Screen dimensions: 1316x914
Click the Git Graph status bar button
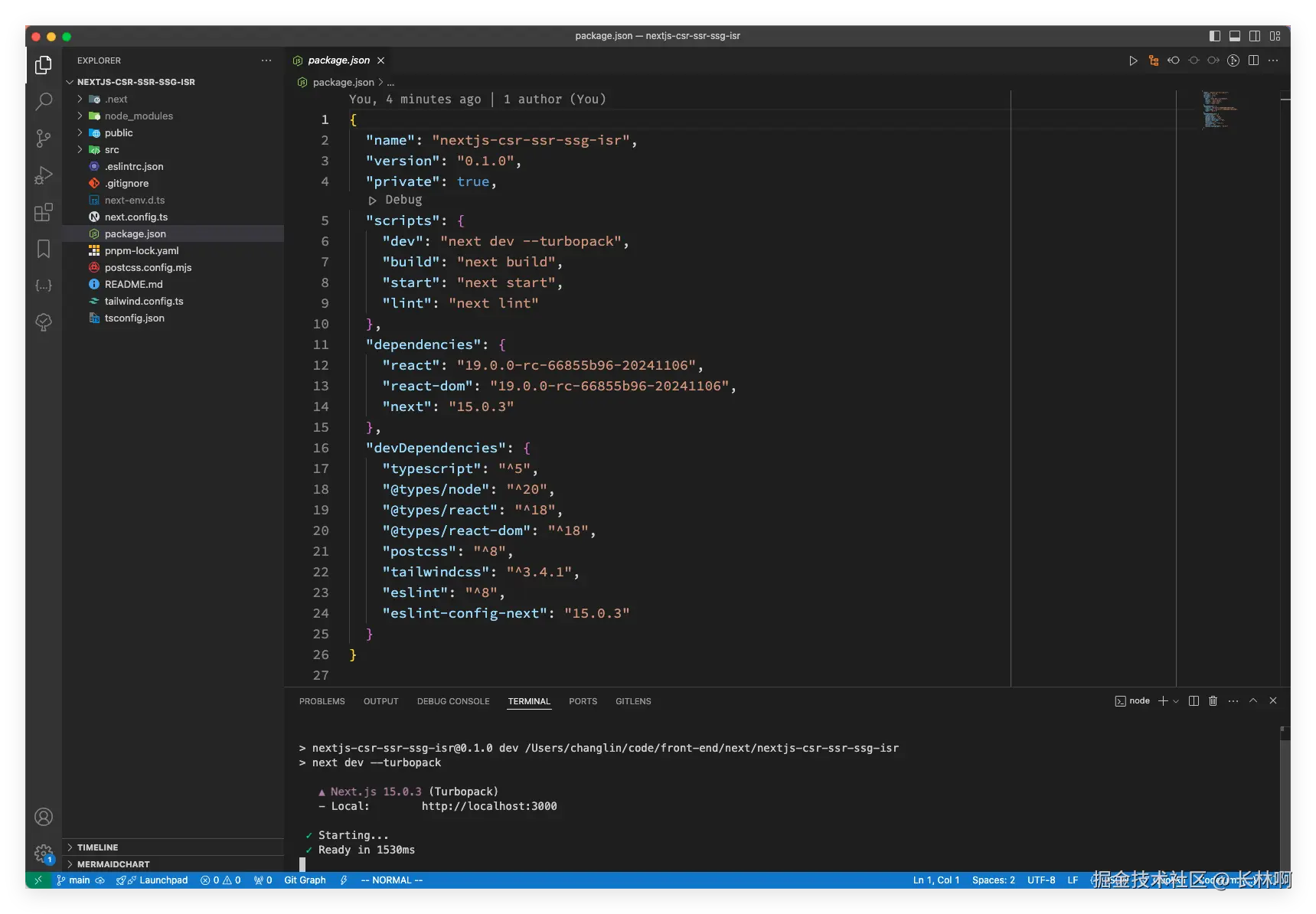point(305,880)
